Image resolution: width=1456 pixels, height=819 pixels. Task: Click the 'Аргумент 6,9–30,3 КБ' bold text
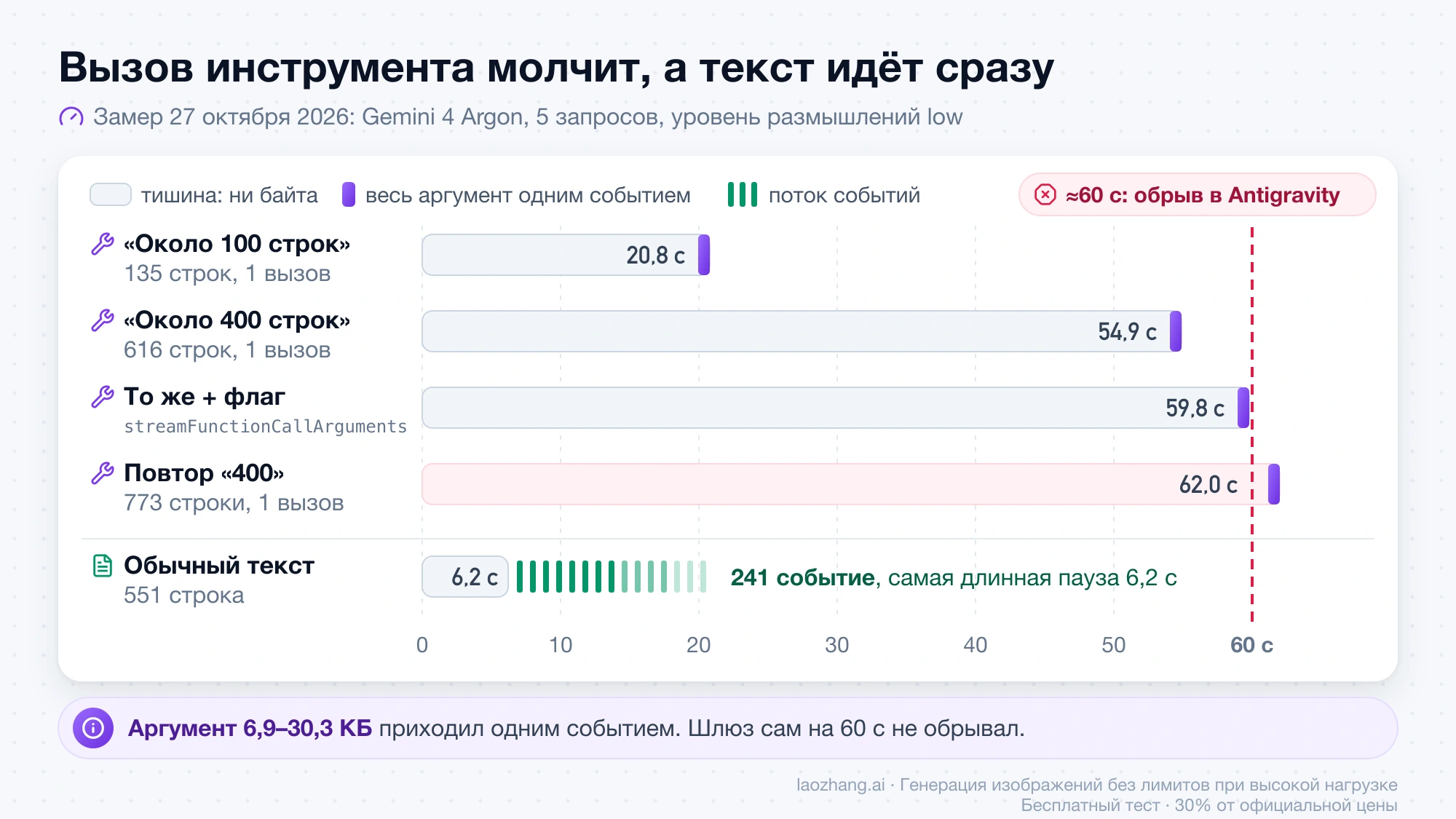[250, 728]
